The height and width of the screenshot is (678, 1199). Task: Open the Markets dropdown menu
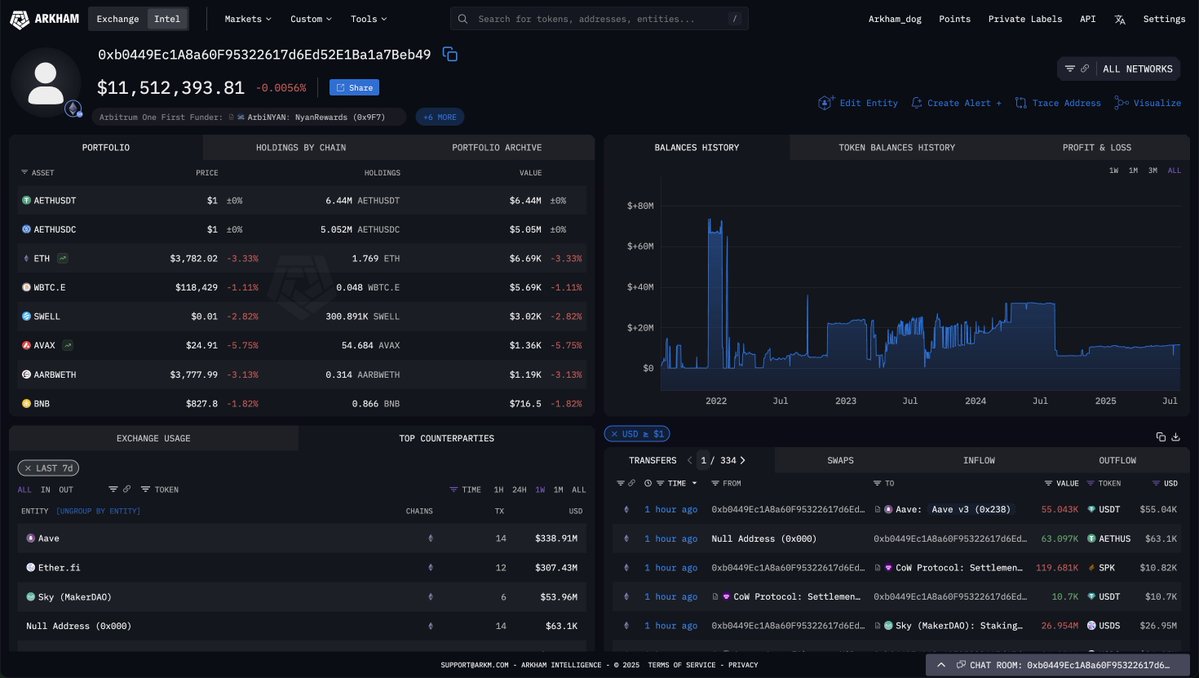248,19
